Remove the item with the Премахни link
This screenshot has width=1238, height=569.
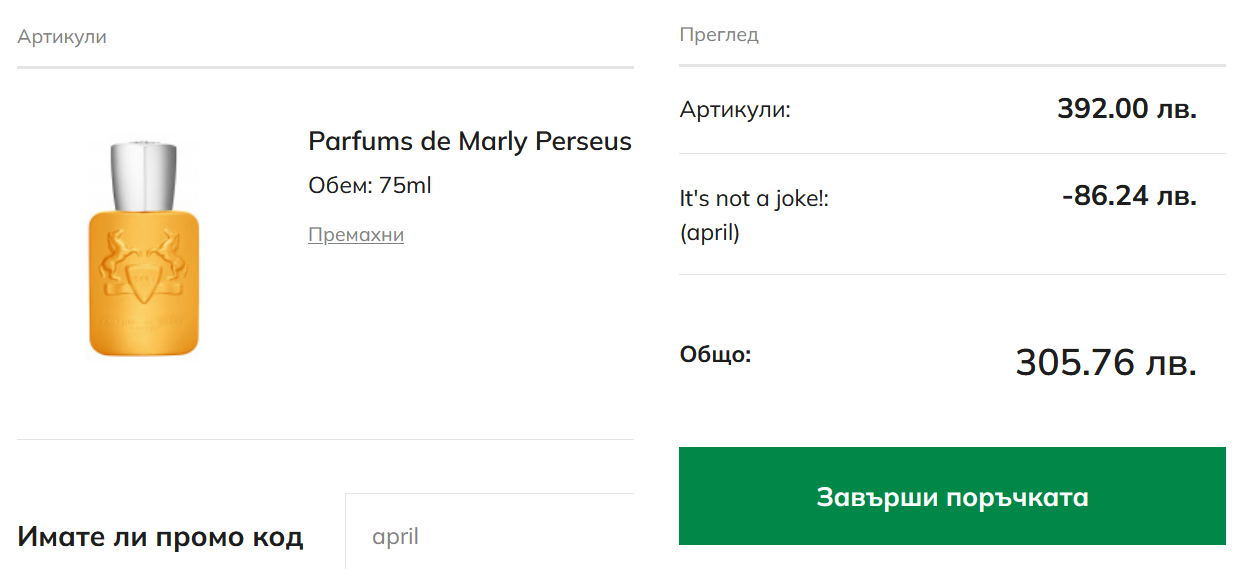click(x=356, y=235)
